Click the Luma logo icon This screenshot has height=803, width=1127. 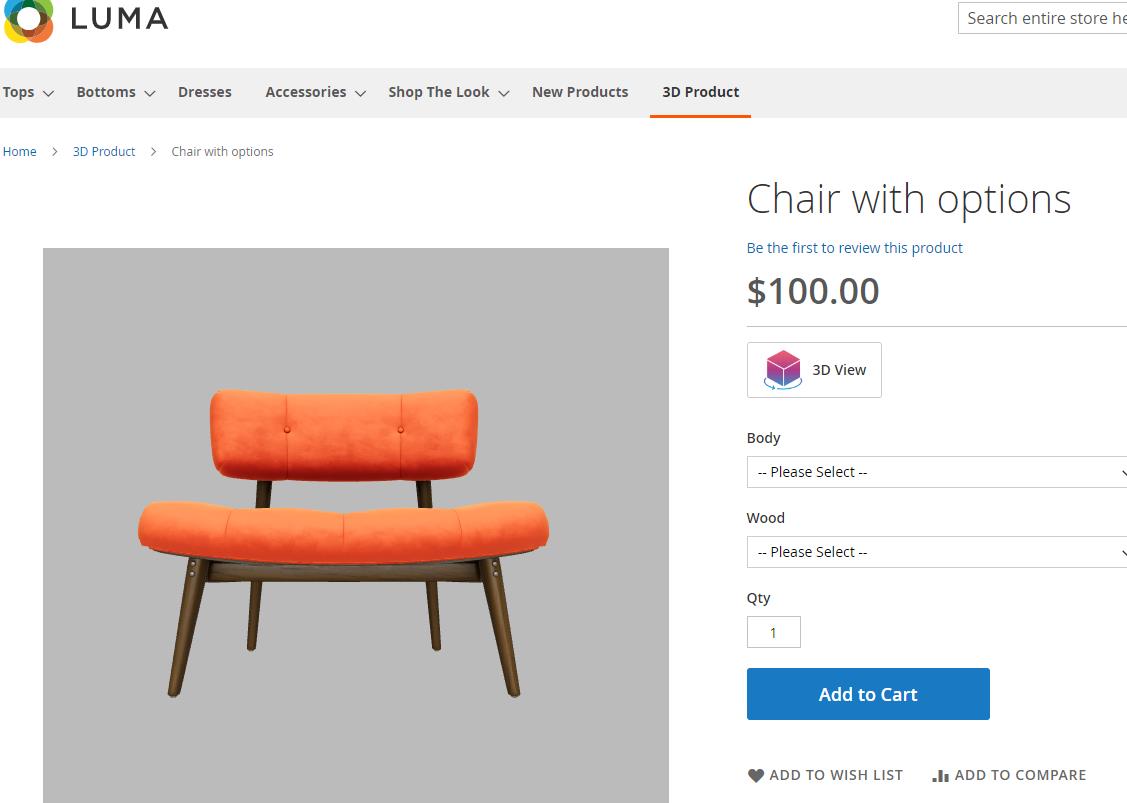click(x=28, y=20)
